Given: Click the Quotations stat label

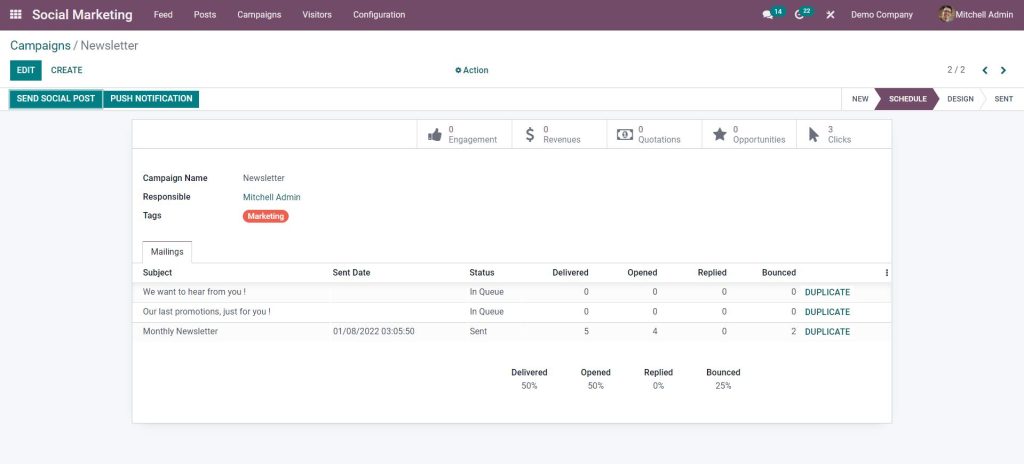Looking at the screenshot, I should 659,140.
